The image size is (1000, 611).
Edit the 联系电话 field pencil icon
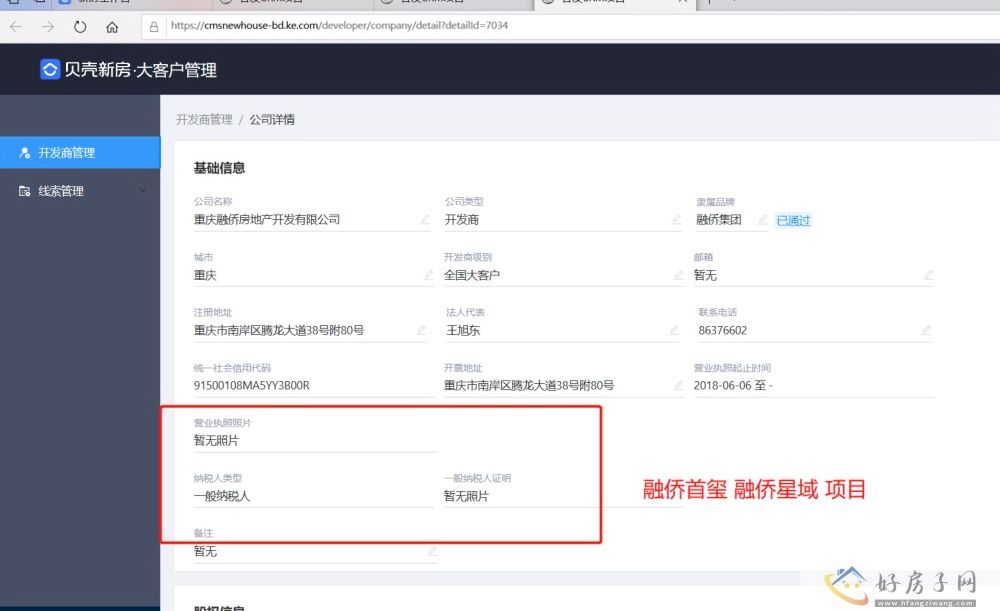(x=926, y=330)
